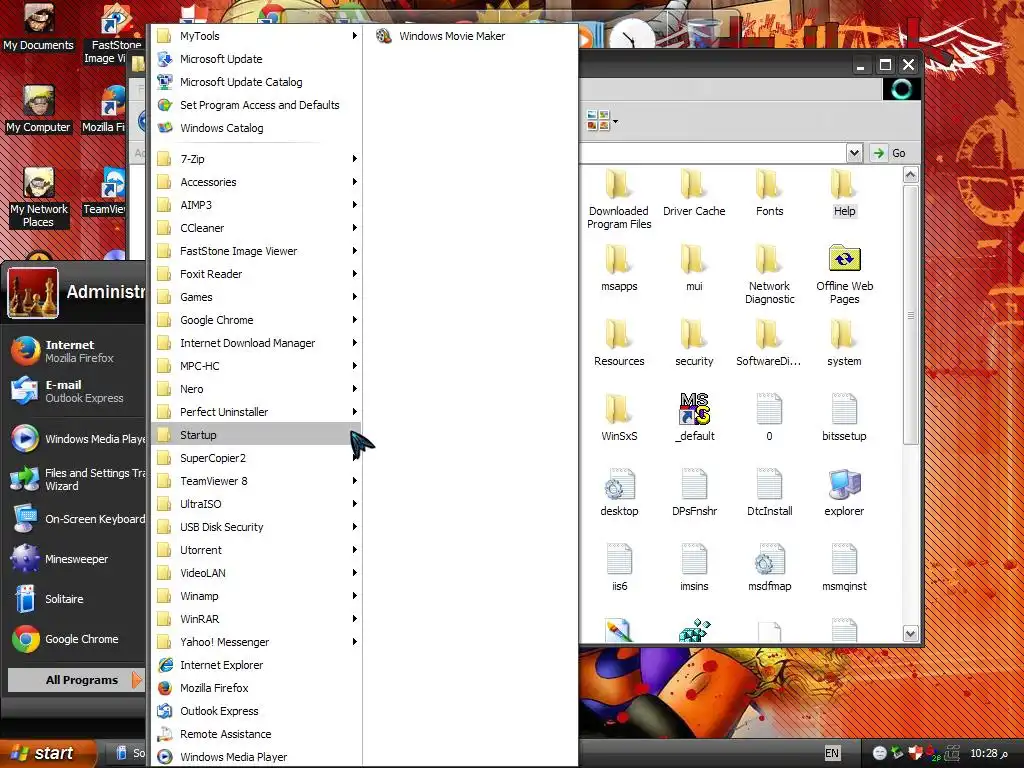The image size is (1024, 768).
Task: Click the EN language indicator
Action: tap(832, 753)
